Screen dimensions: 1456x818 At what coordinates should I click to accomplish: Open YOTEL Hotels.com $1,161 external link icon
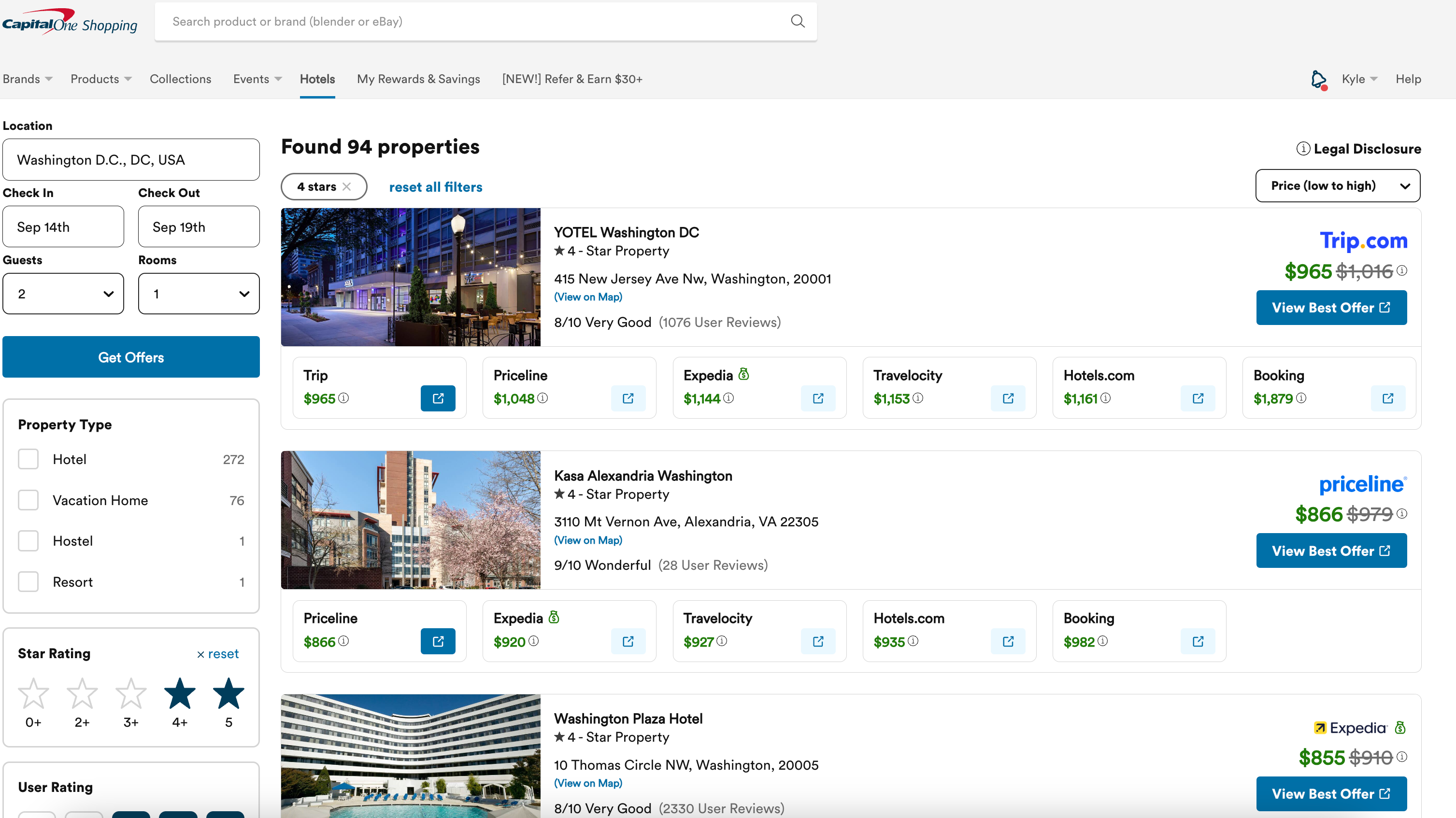point(1198,398)
